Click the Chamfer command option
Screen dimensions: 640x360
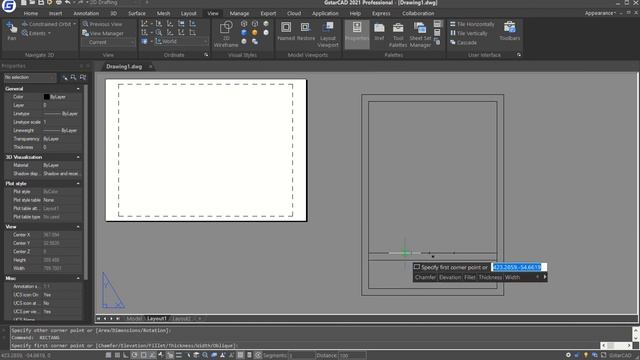click(425, 277)
